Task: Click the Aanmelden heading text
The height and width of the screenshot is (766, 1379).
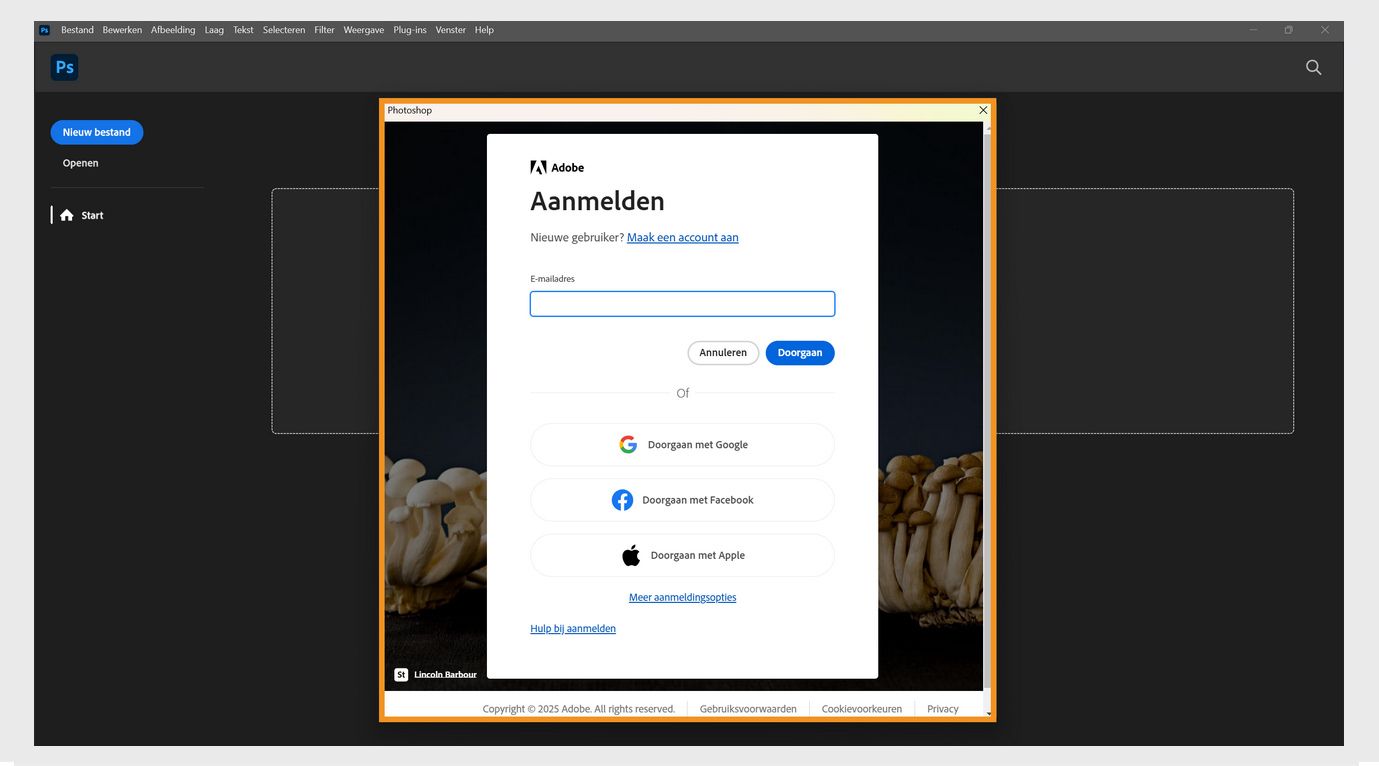Action: tap(597, 201)
